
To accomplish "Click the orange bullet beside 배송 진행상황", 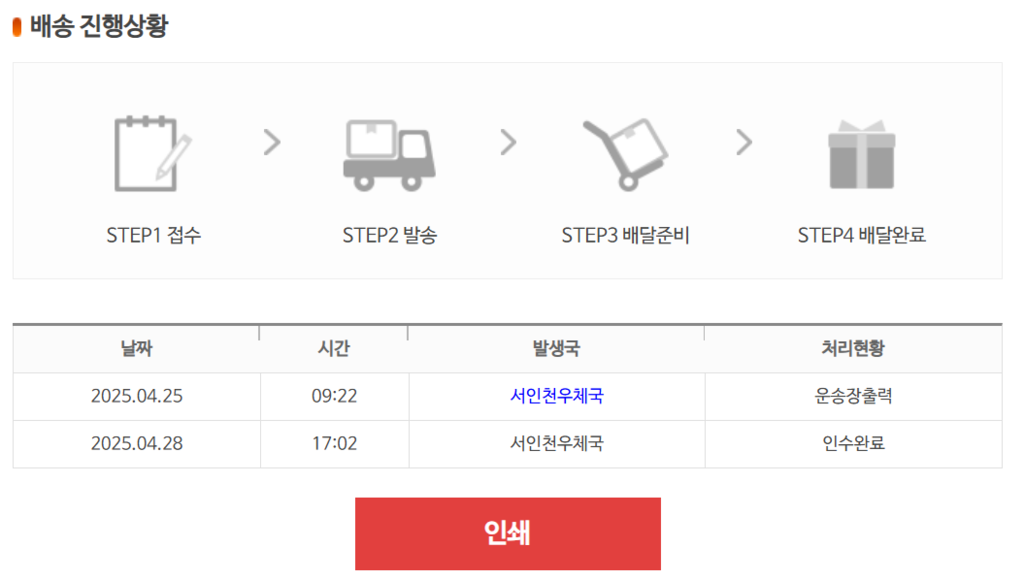I will [17, 27].
